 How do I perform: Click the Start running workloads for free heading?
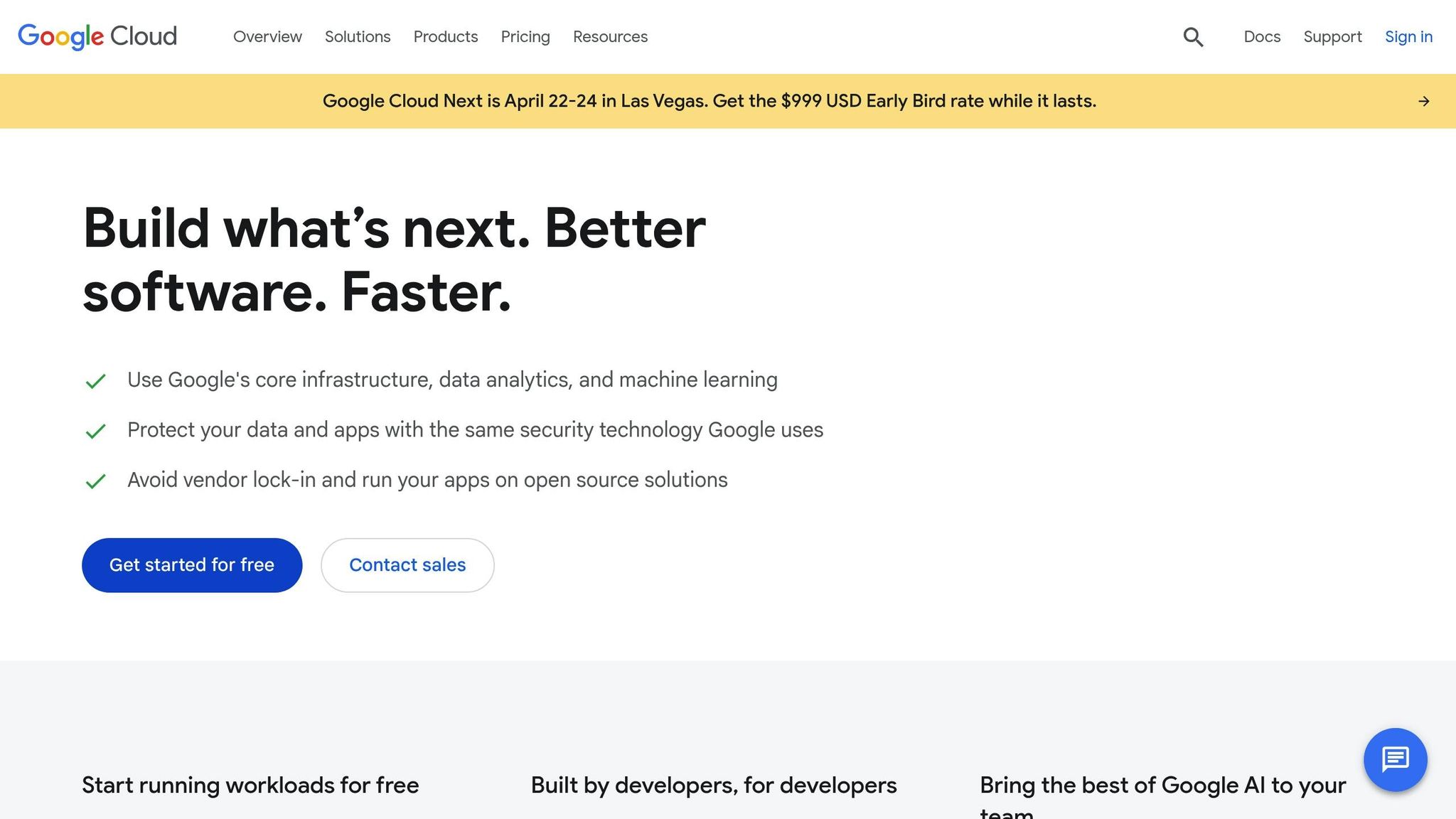tap(250, 786)
